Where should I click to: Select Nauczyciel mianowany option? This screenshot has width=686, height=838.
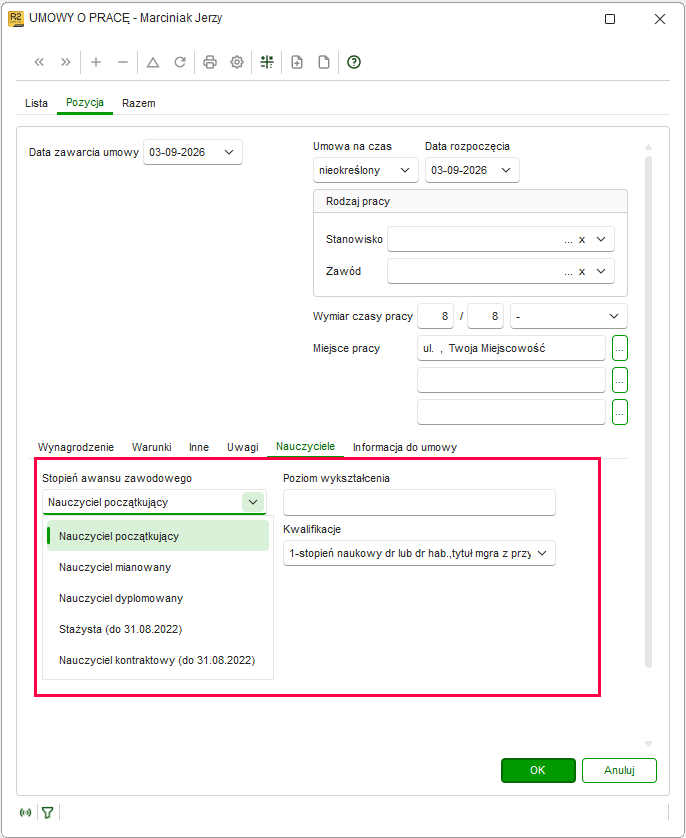158,567
